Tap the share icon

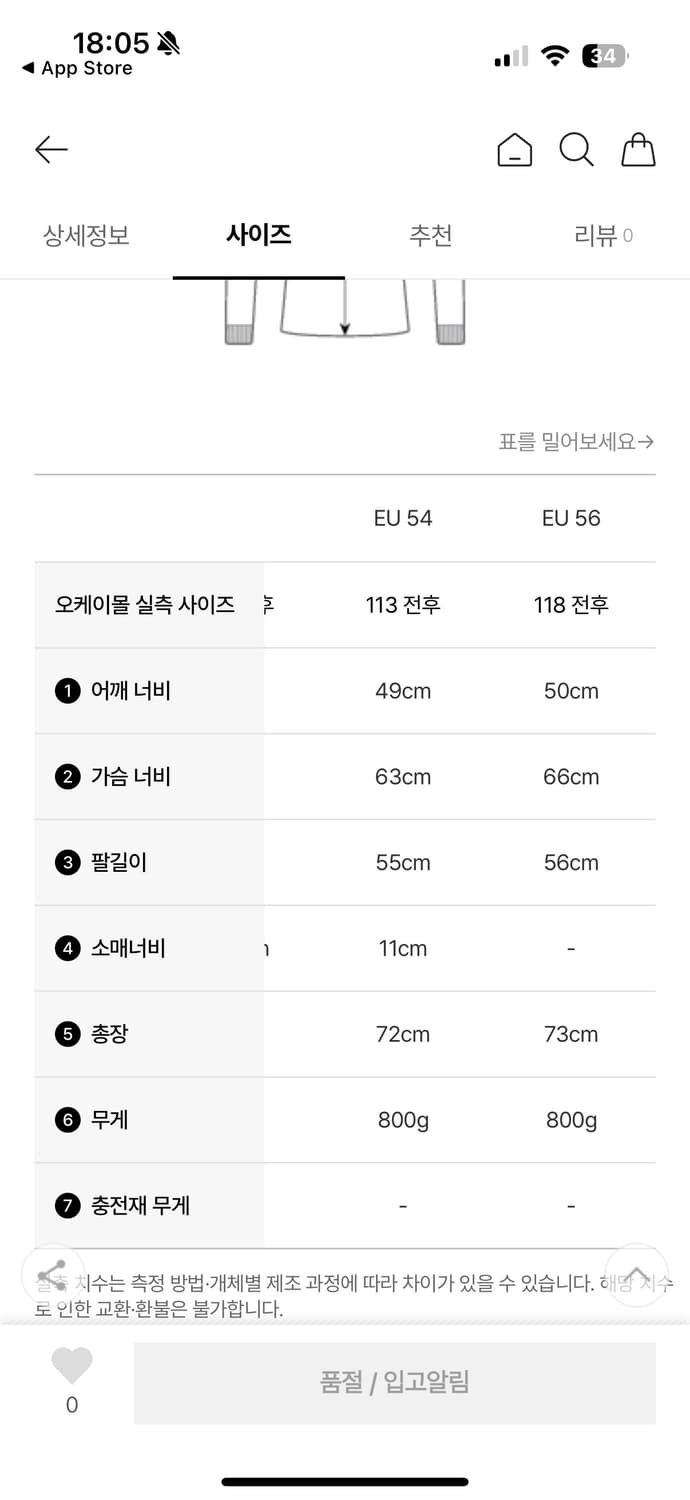52,1274
